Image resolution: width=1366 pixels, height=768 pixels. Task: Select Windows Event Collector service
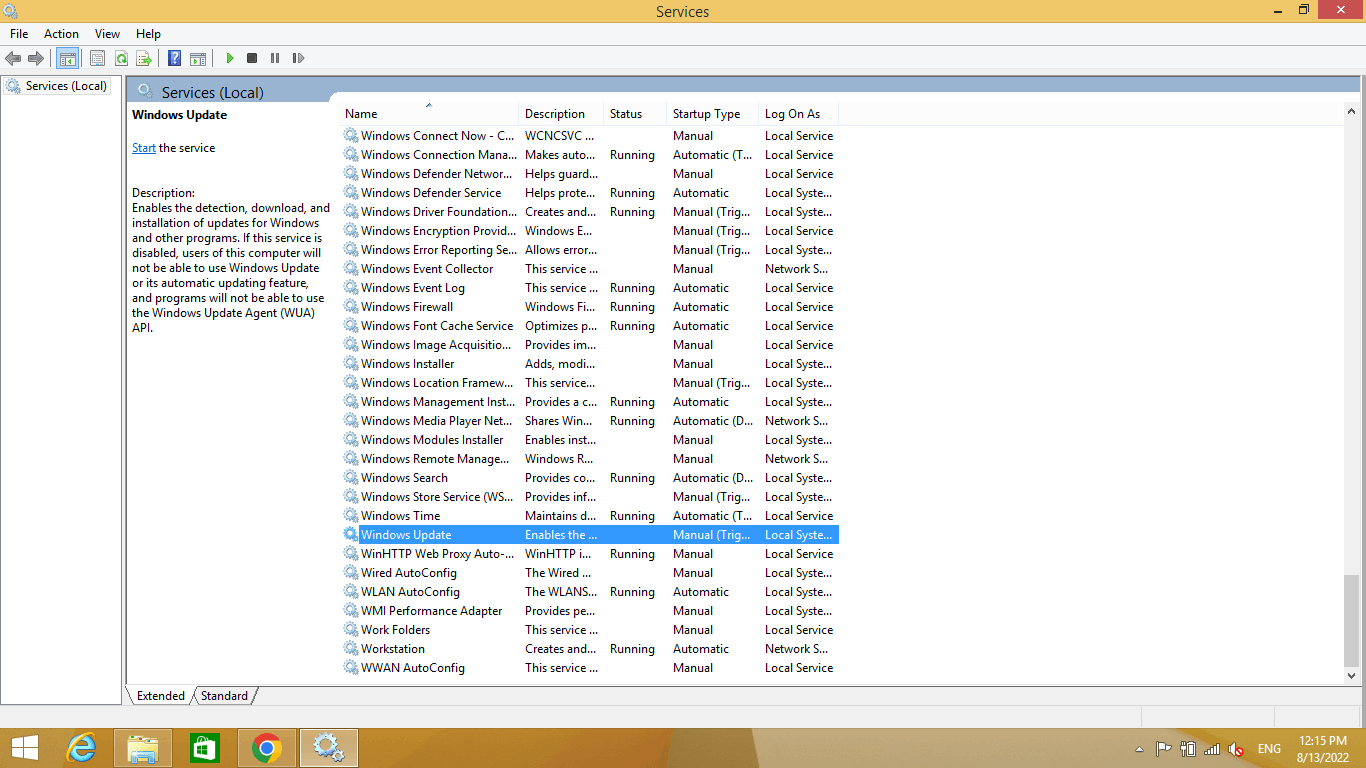(x=590, y=269)
